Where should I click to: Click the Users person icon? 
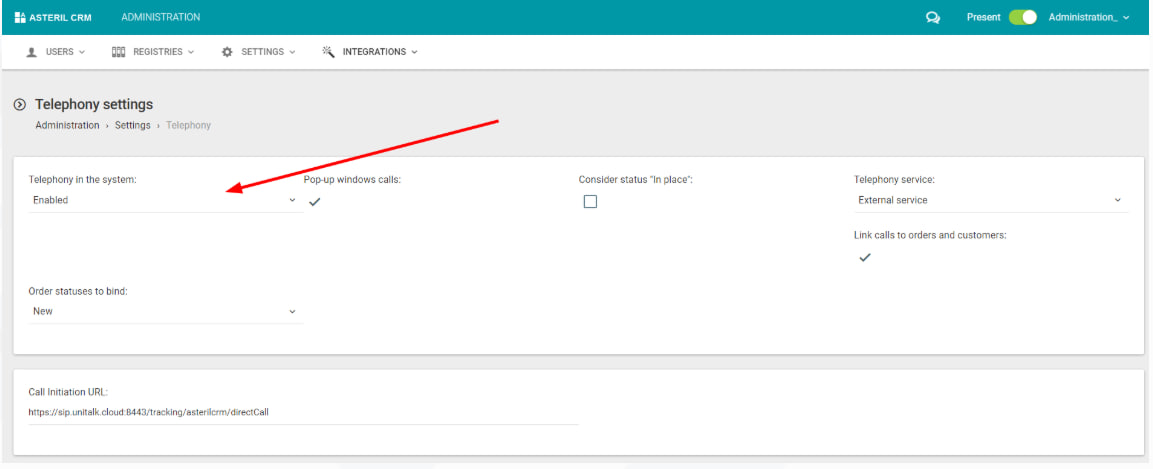click(x=32, y=52)
